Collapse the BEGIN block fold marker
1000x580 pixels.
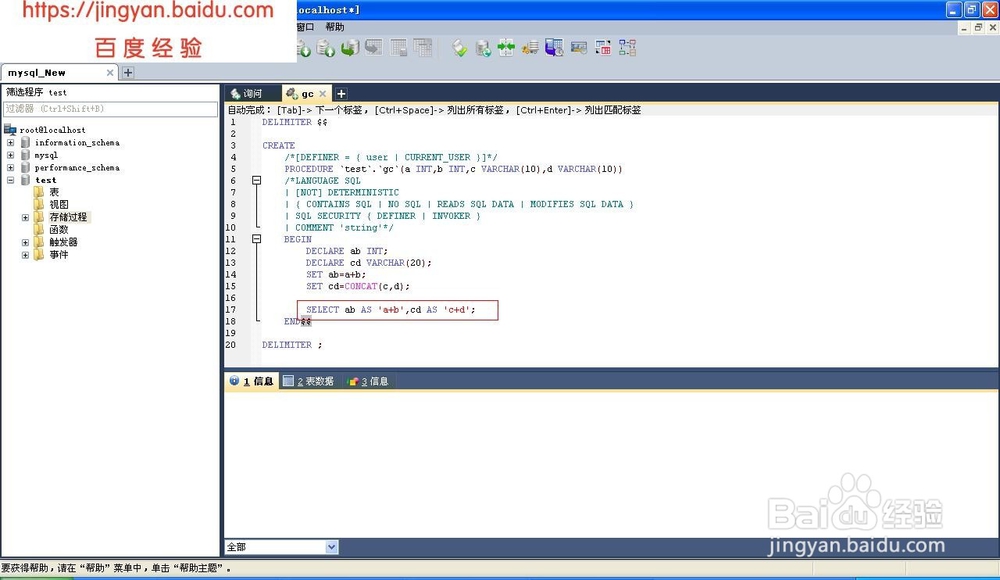coord(257,239)
